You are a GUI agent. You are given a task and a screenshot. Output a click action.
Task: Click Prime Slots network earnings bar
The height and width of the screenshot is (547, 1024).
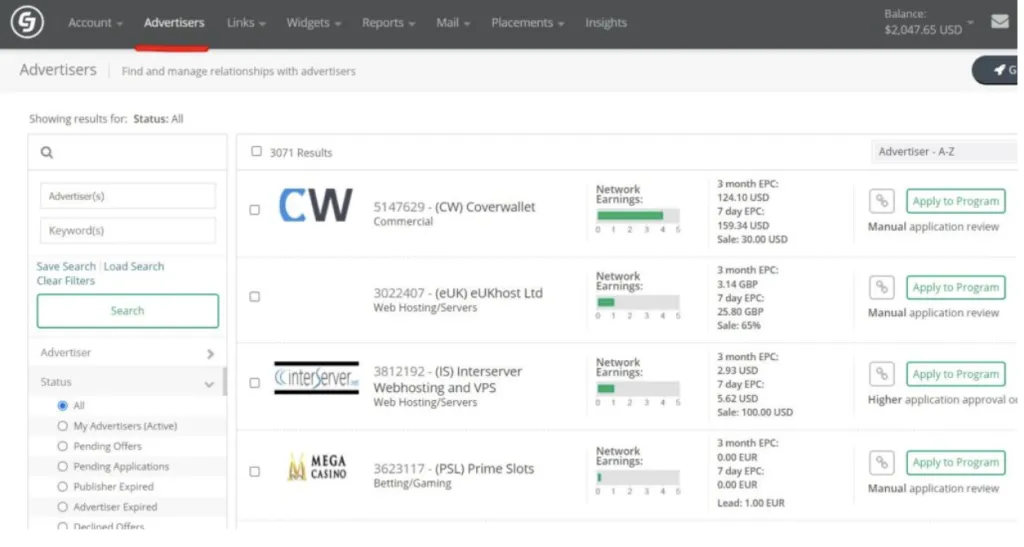(637, 477)
